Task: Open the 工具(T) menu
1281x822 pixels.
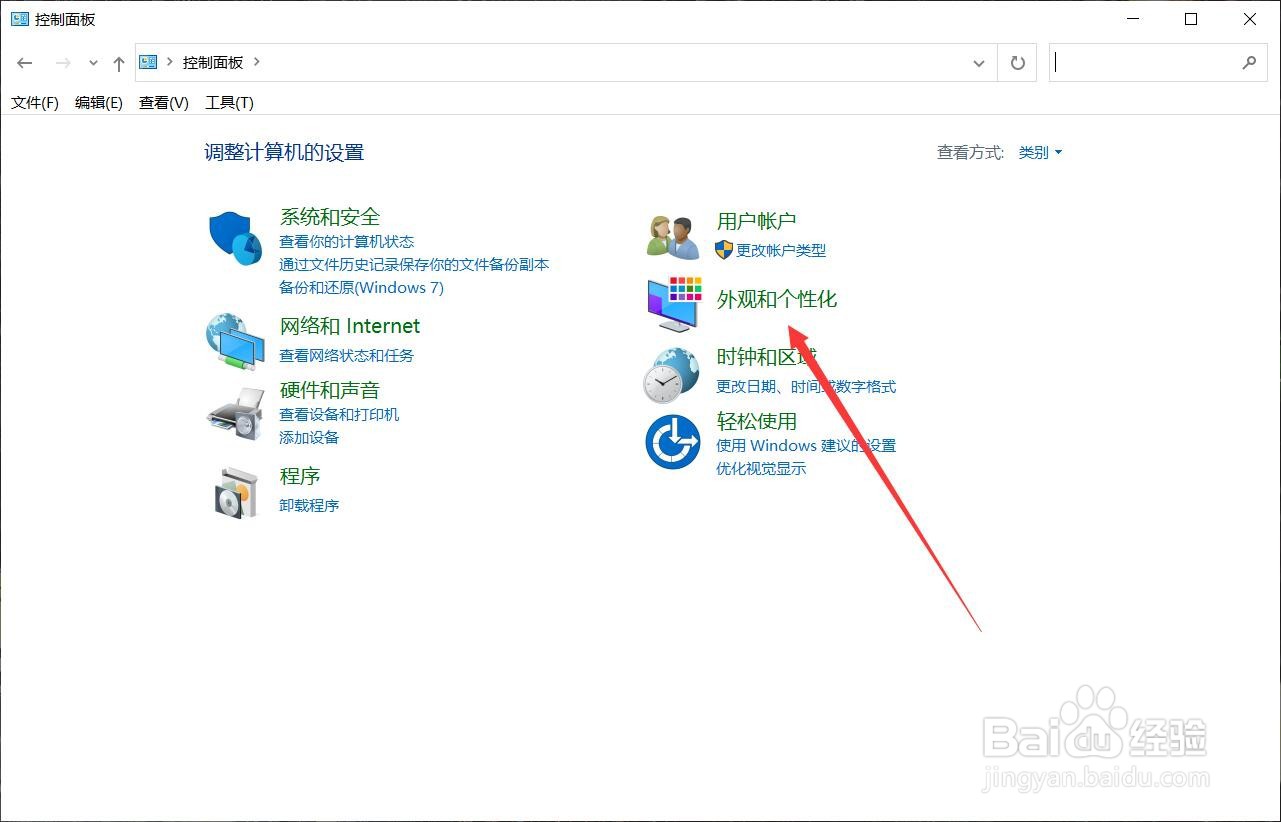Action: [228, 102]
